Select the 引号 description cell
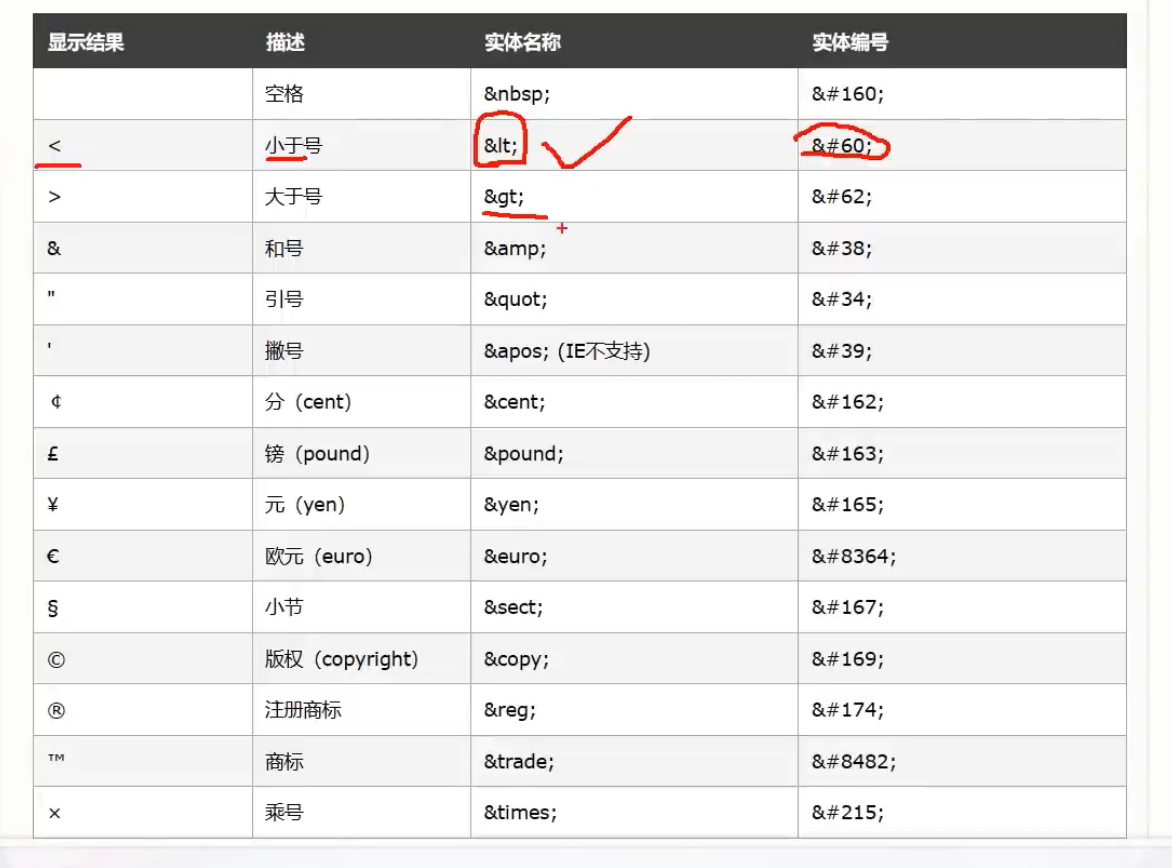 tap(284, 299)
